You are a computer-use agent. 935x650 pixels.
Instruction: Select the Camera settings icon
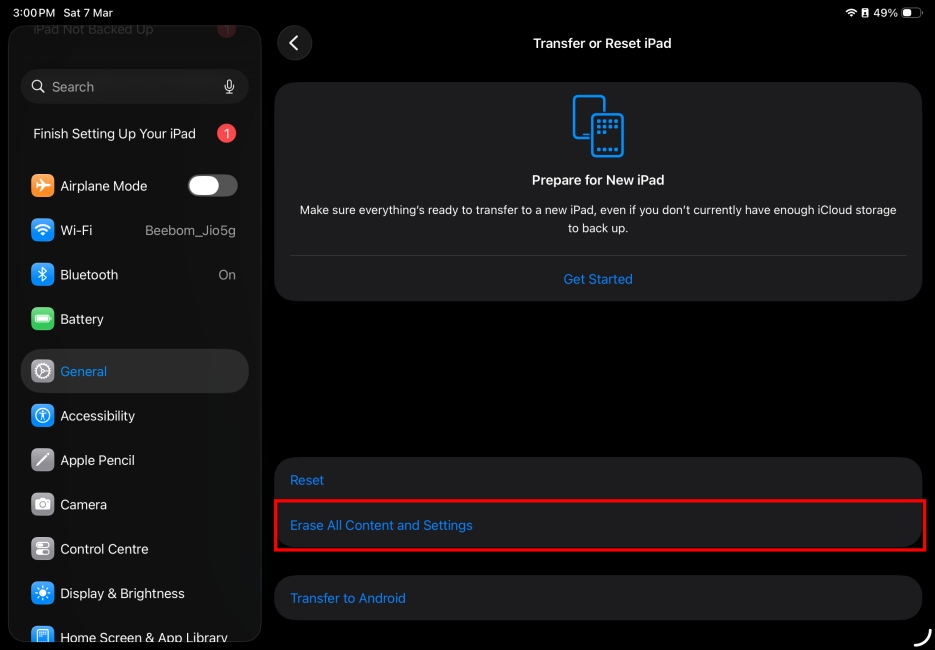pos(41,504)
